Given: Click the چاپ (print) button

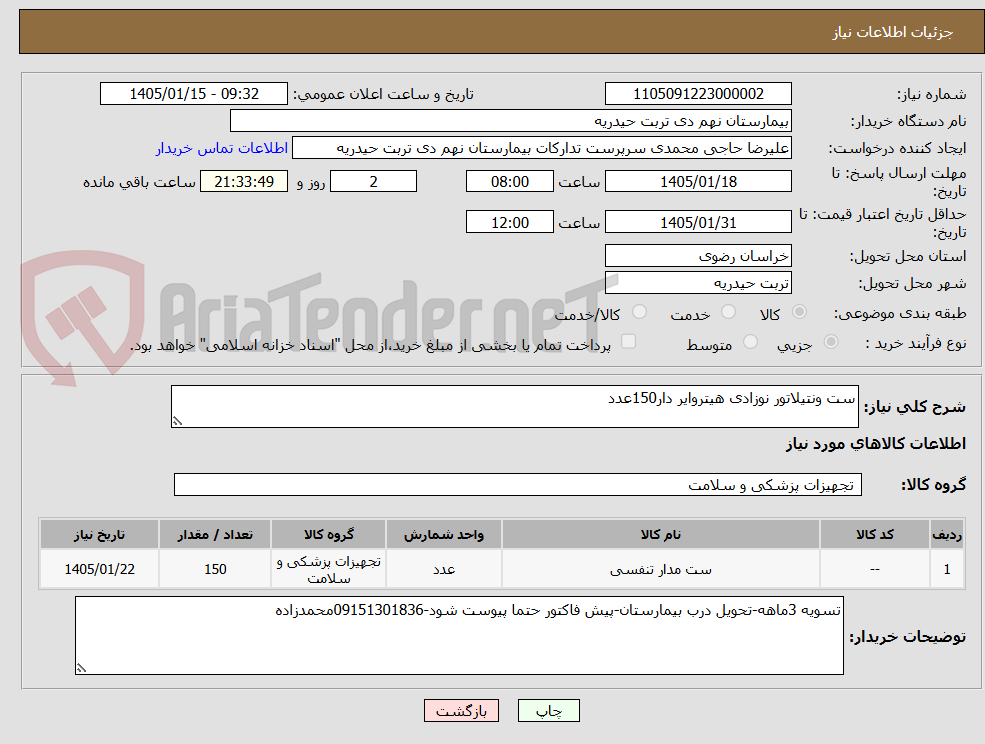Looking at the screenshot, I should pos(548,711).
